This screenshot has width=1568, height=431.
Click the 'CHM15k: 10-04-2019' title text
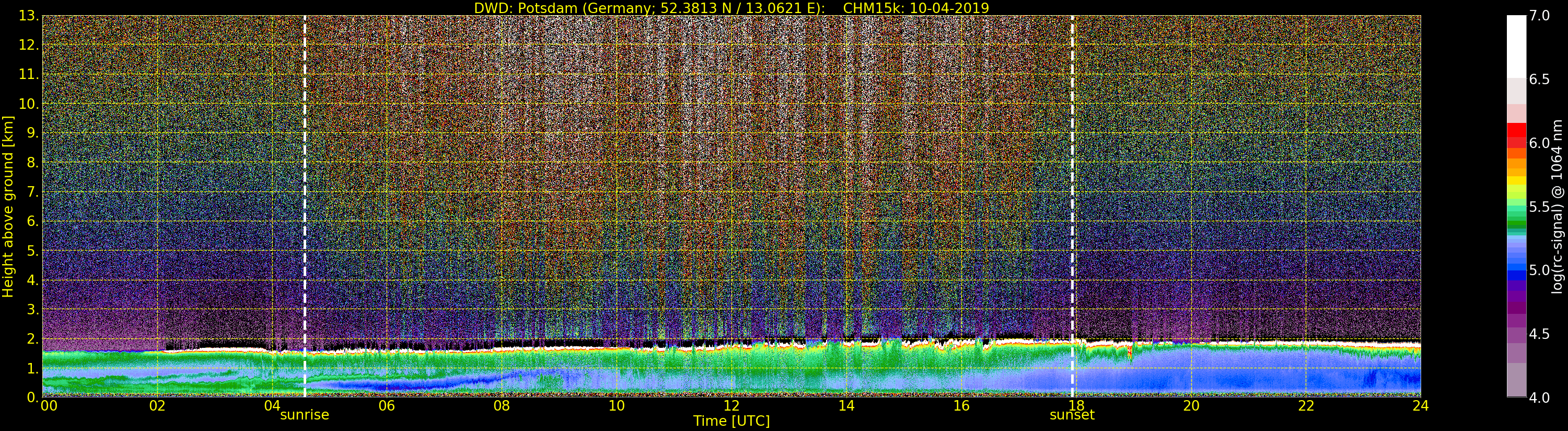tap(916, 8)
